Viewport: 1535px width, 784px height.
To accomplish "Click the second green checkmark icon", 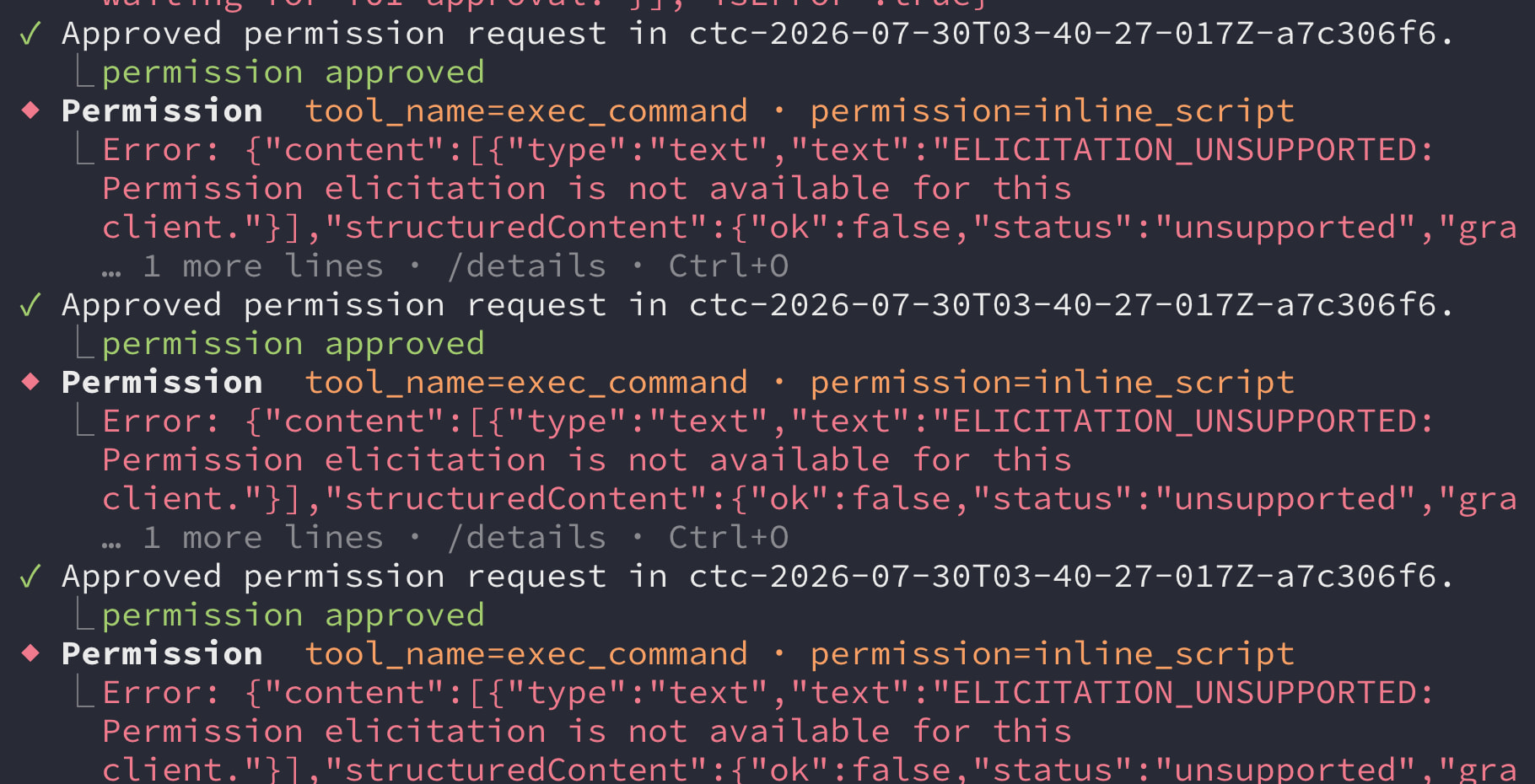I will click(x=30, y=306).
